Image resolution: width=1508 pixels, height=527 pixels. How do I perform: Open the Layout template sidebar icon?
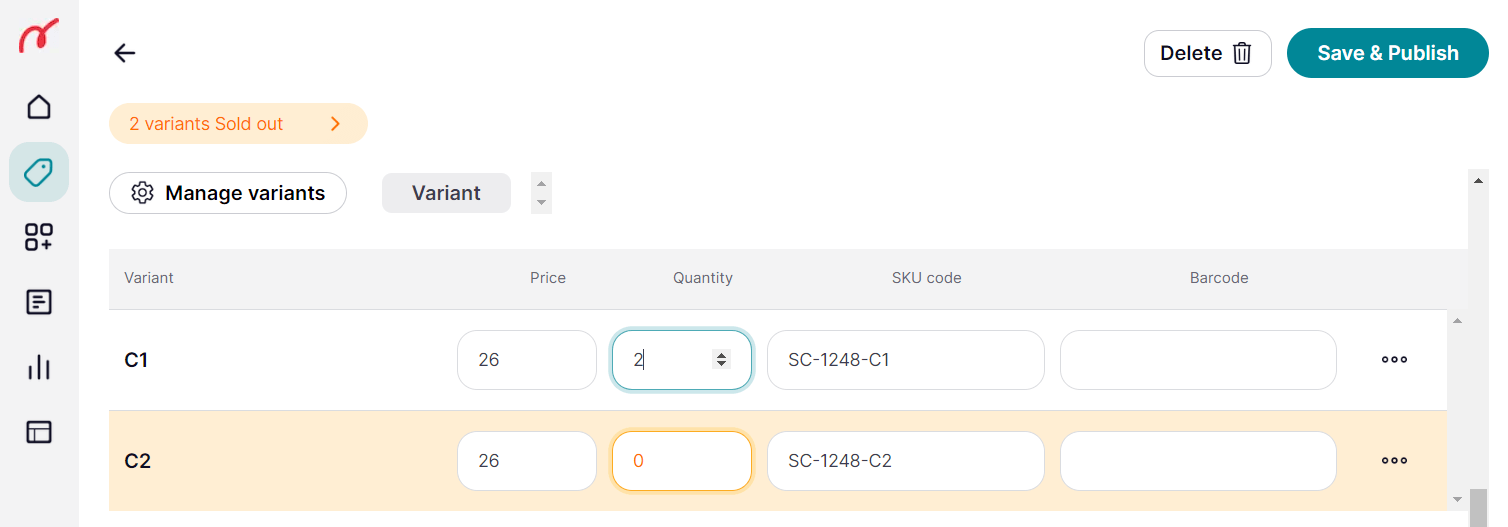tap(39, 432)
